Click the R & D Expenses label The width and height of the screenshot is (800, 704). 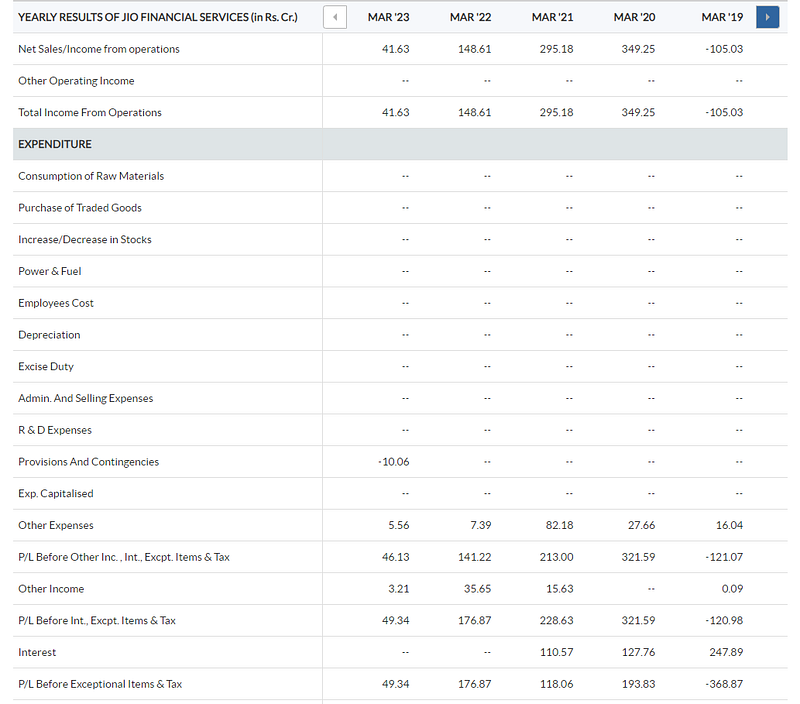(55, 430)
